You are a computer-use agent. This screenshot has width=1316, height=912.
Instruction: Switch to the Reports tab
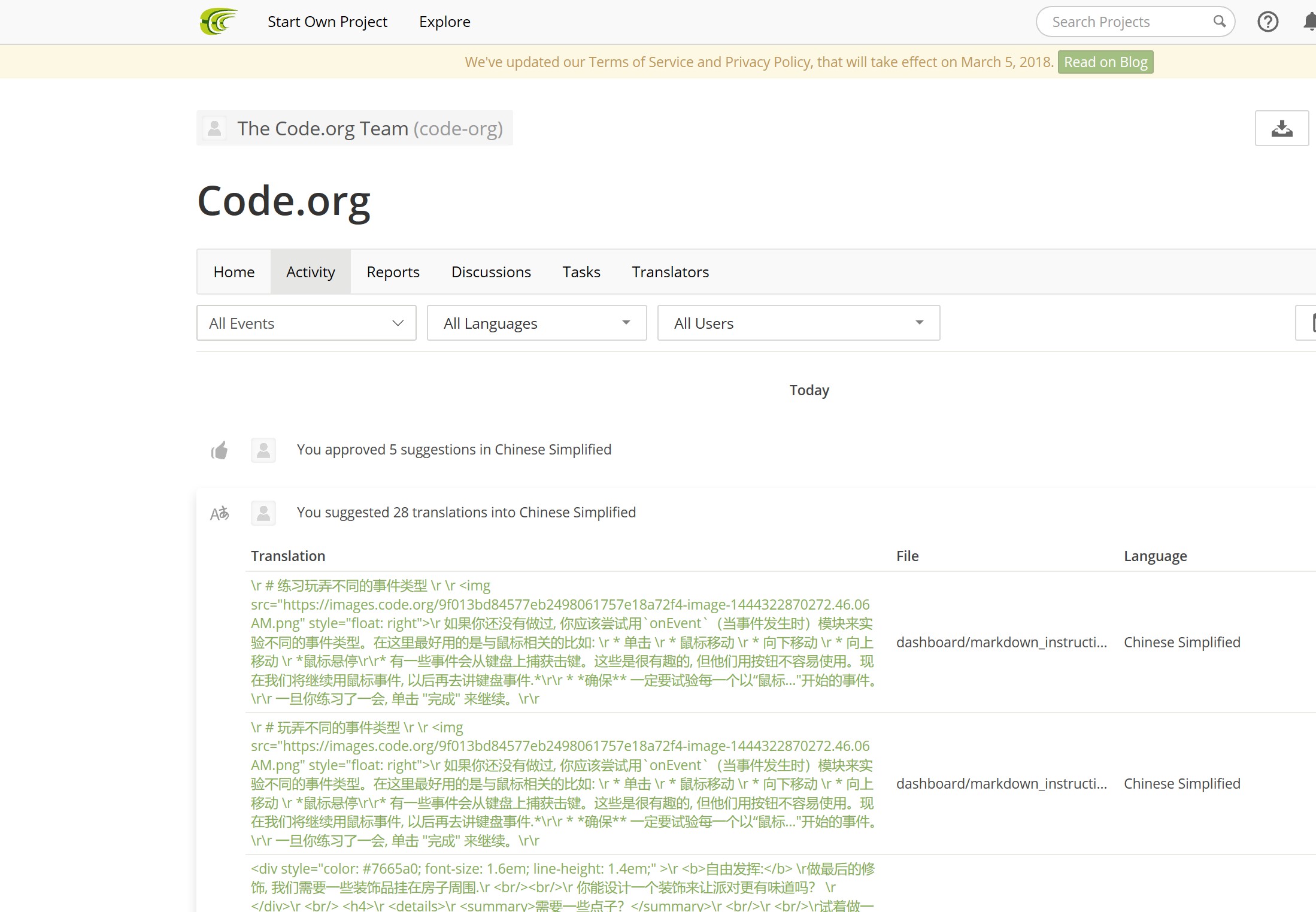click(393, 272)
